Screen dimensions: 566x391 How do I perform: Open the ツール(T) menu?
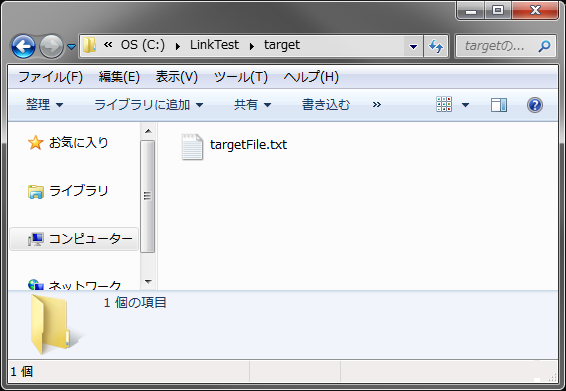(x=241, y=77)
